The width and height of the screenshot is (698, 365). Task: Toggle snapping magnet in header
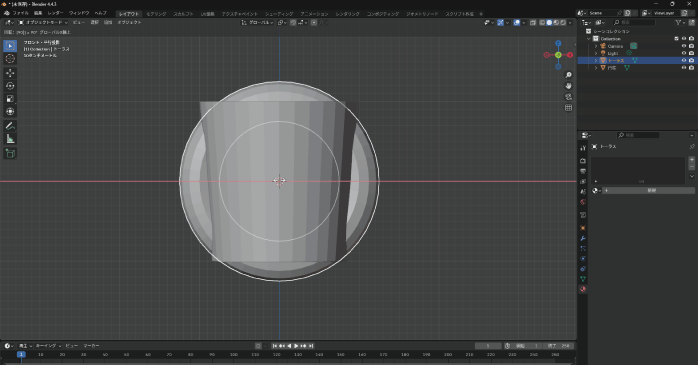point(293,22)
